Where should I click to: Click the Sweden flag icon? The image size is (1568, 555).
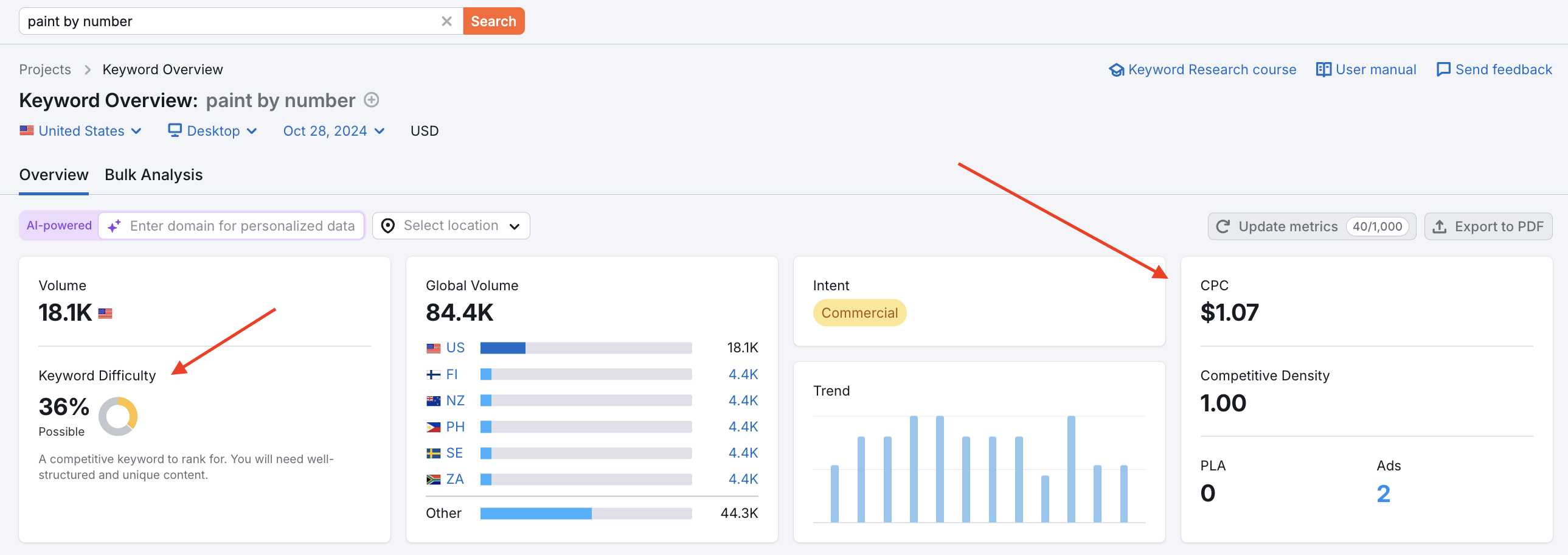(x=434, y=453)
